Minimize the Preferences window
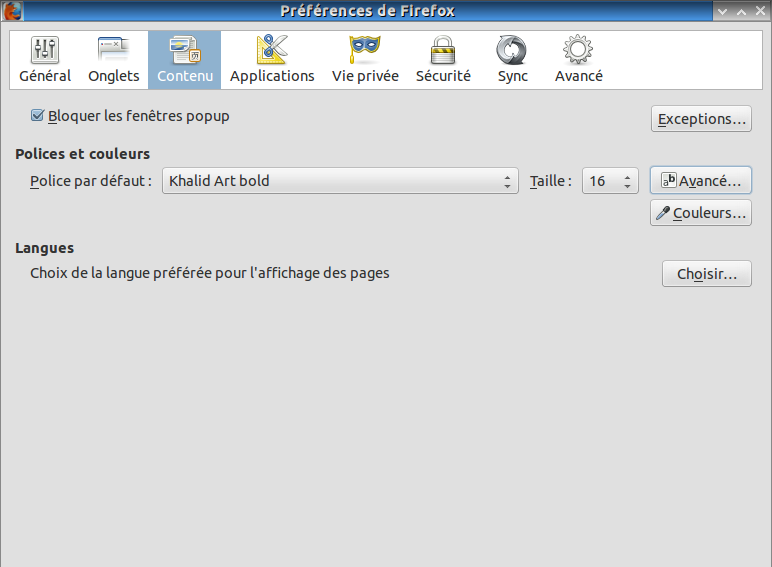The height and width of the screenshot is (567, 772). coord(722,11)
